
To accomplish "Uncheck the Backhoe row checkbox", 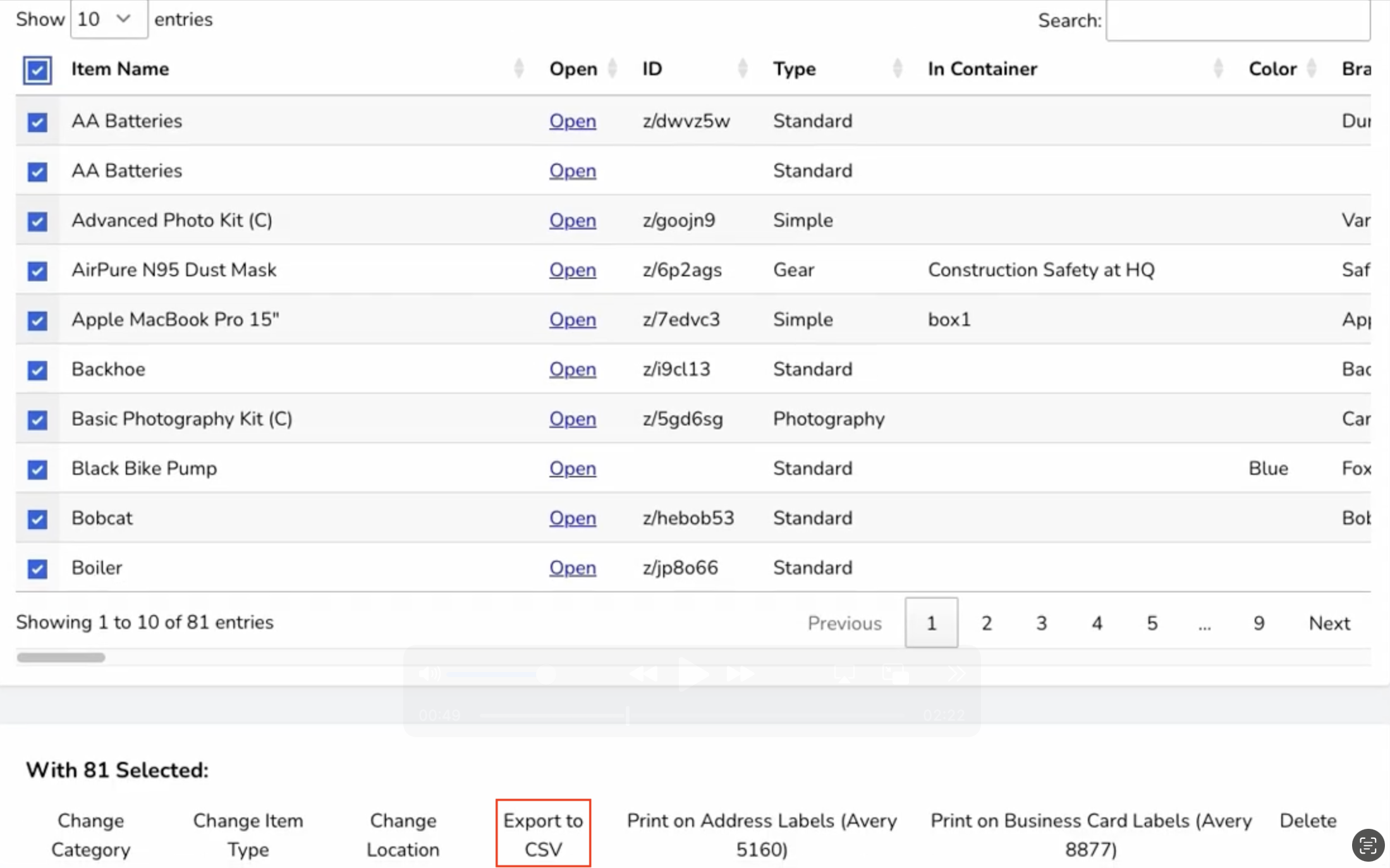I will [x=37, y=370].
